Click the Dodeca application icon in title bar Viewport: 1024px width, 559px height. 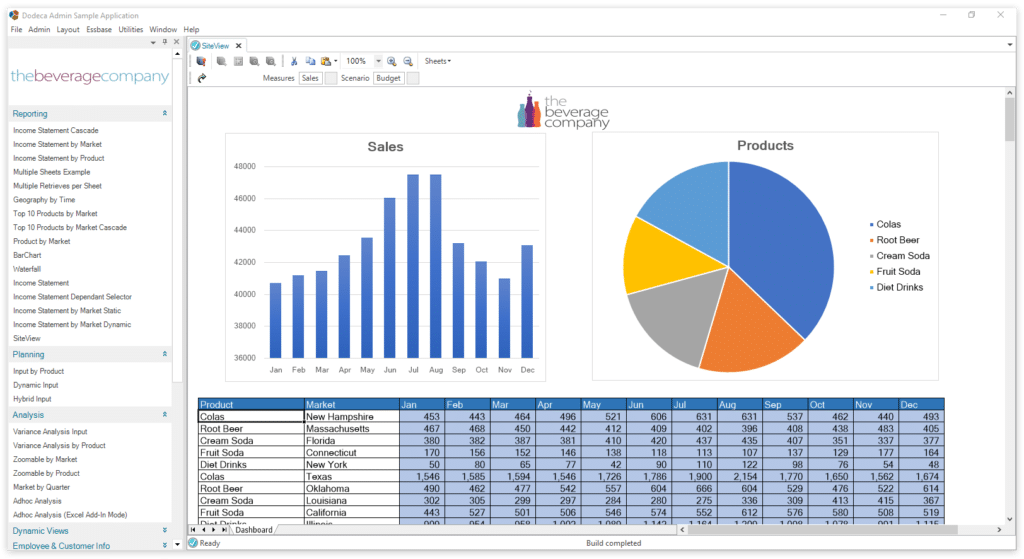pyautogui.click(x=14, y=15)
